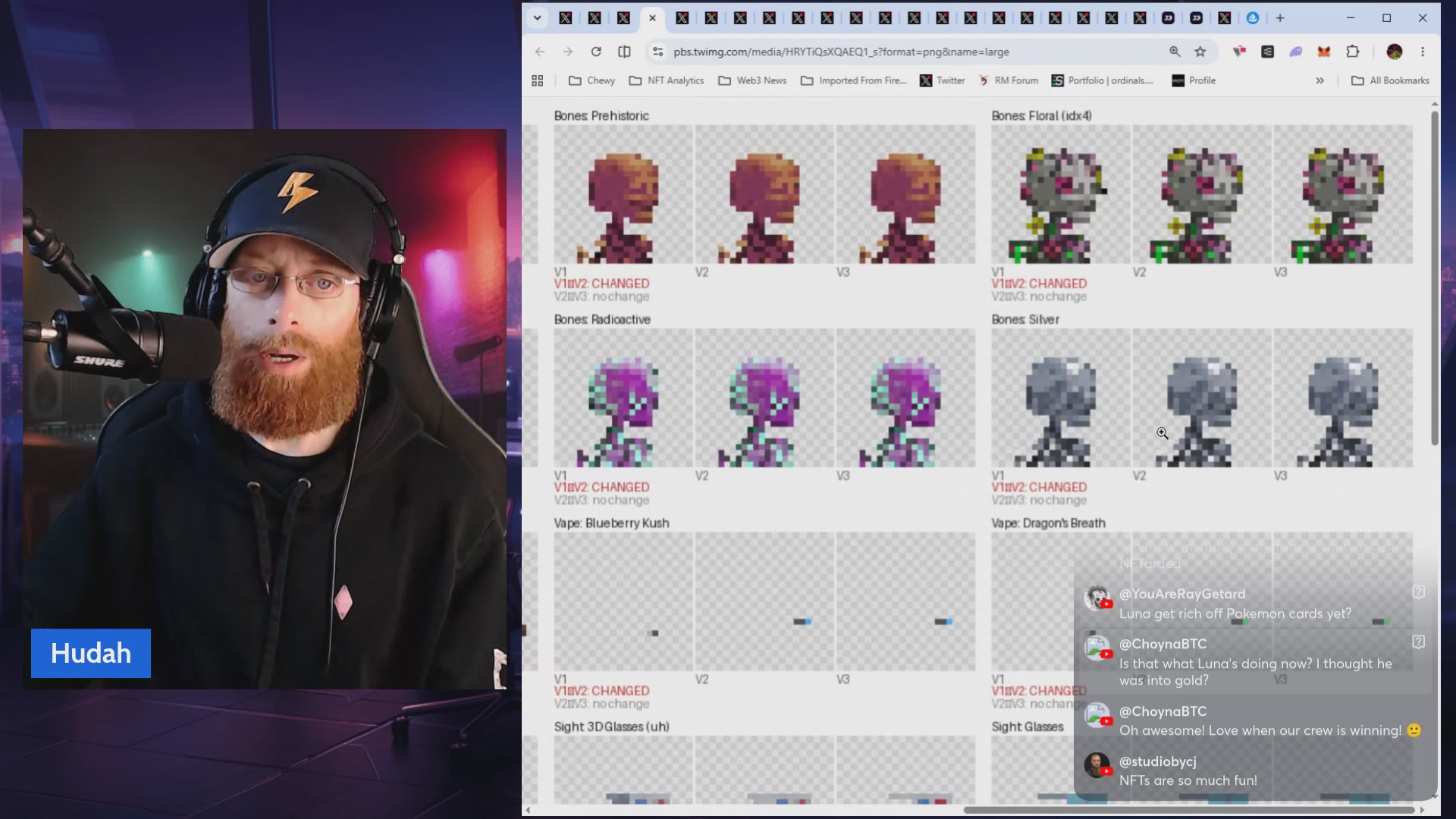1456x819 pixels.
Task: Click the Vape Blueberry Kush V3 image
Action: click(905, 601)
